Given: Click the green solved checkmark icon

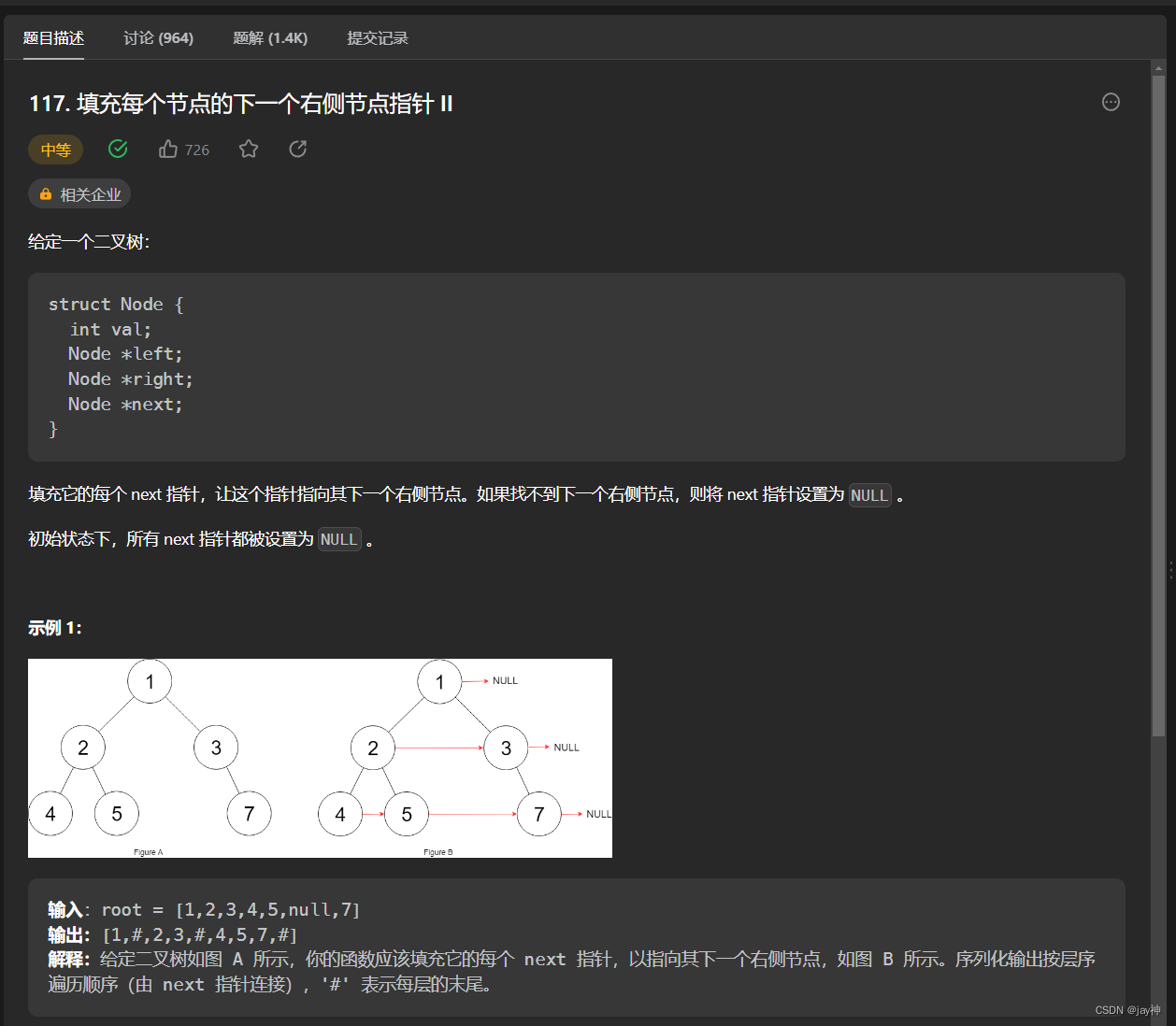Looking at the screenshot, I should point(118,148).
